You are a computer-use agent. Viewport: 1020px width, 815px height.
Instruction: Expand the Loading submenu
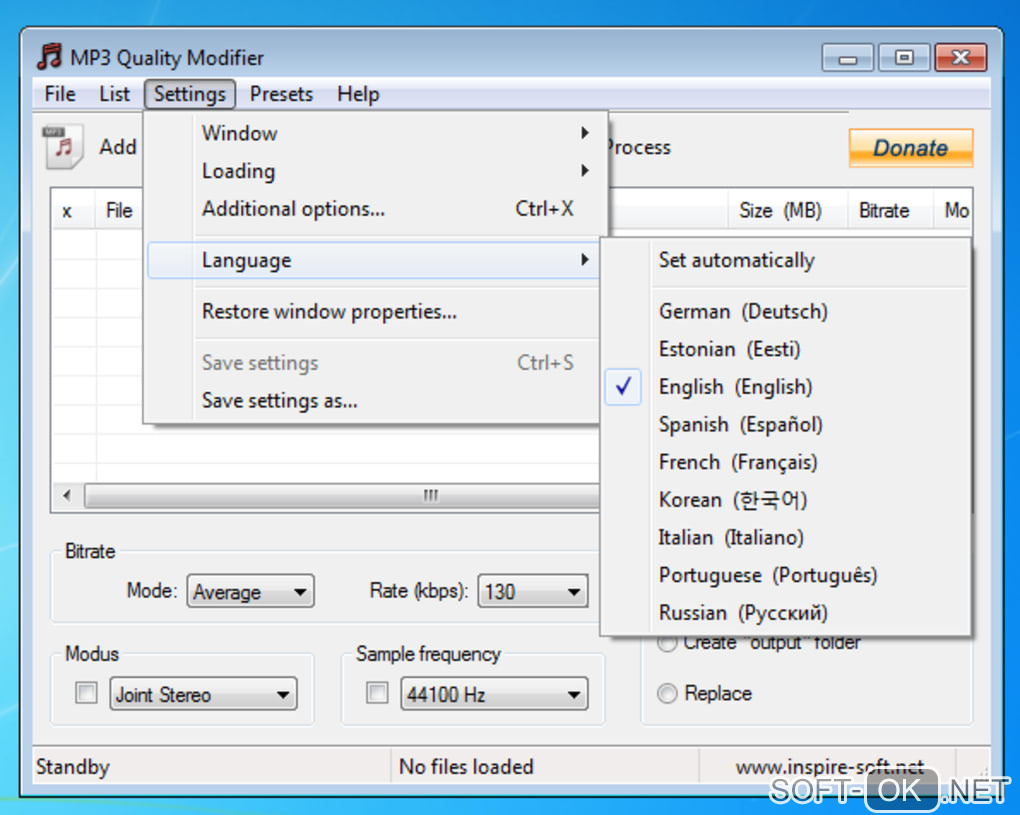coord(375,171)
